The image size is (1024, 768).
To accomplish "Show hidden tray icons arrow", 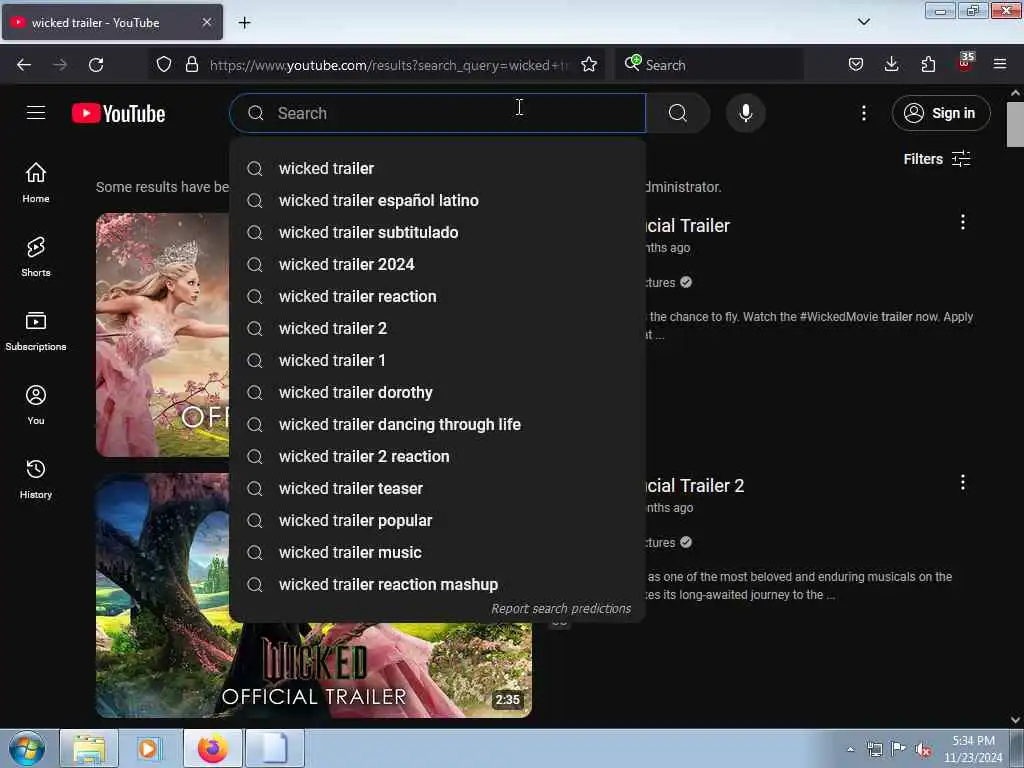I will point(850,750).
